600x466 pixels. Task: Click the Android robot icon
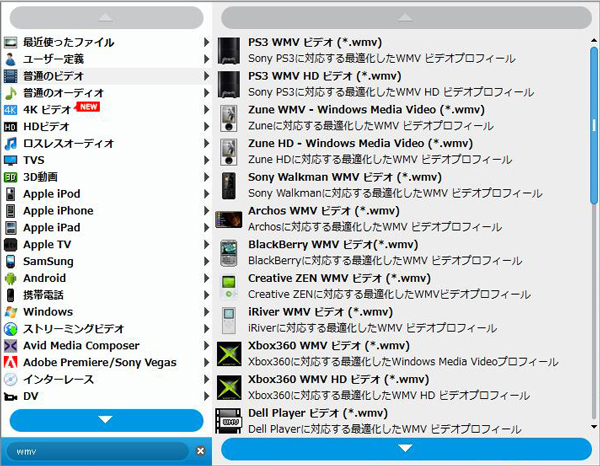[x=11, y=278]
